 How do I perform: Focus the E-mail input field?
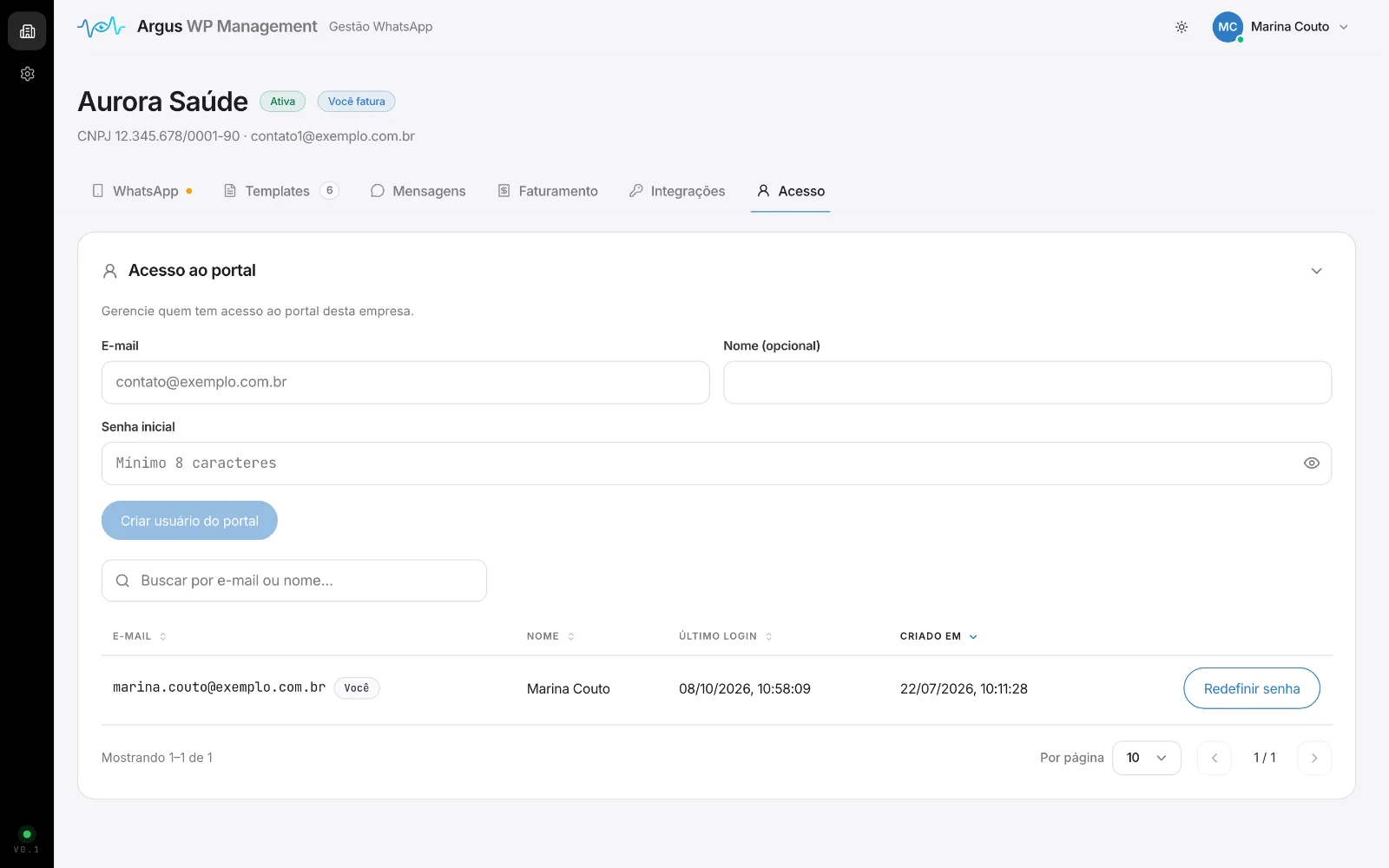(405, 383)
